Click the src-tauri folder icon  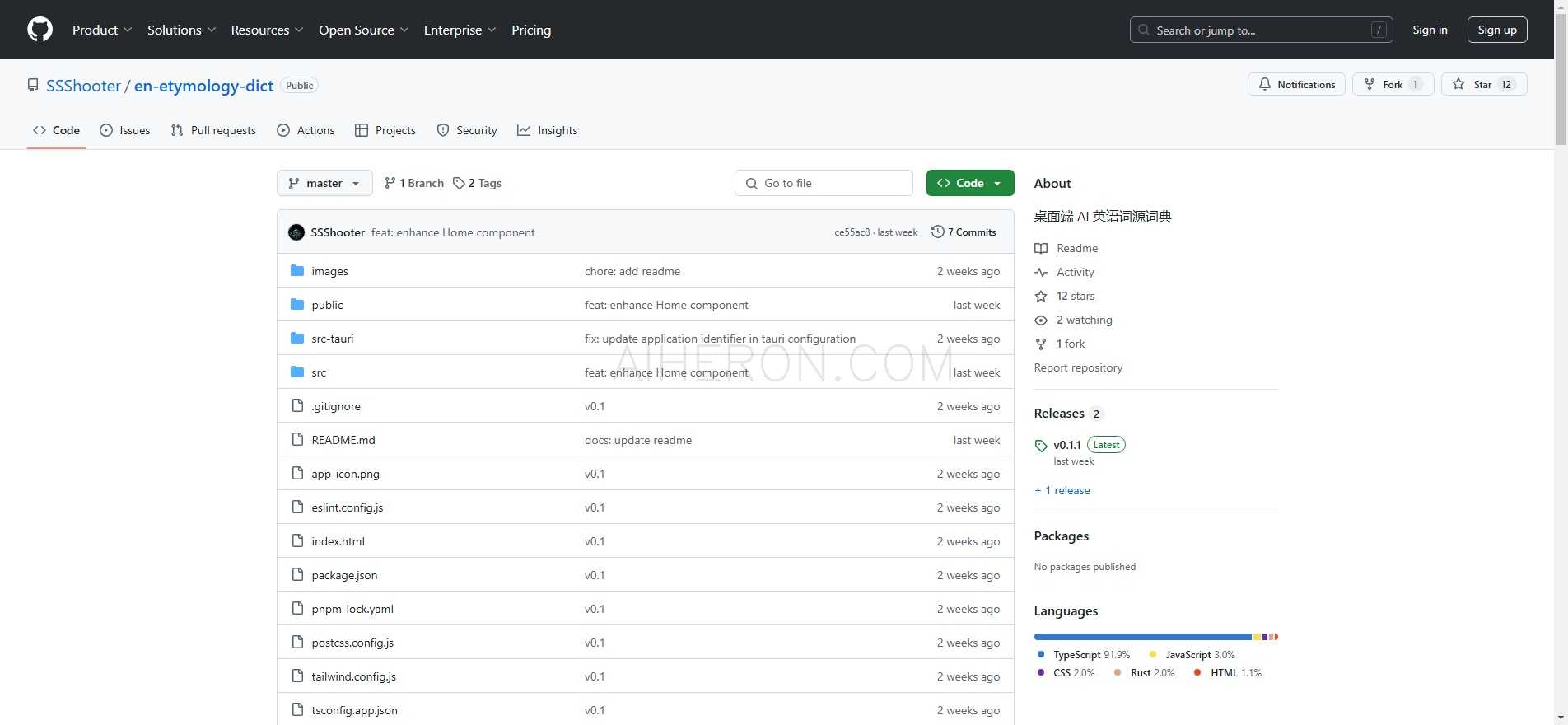[297, 339]
